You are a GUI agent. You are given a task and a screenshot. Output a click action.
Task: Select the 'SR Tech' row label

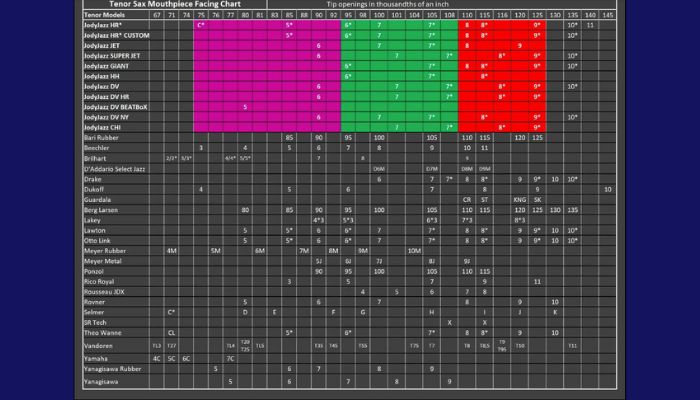point(95,322)
